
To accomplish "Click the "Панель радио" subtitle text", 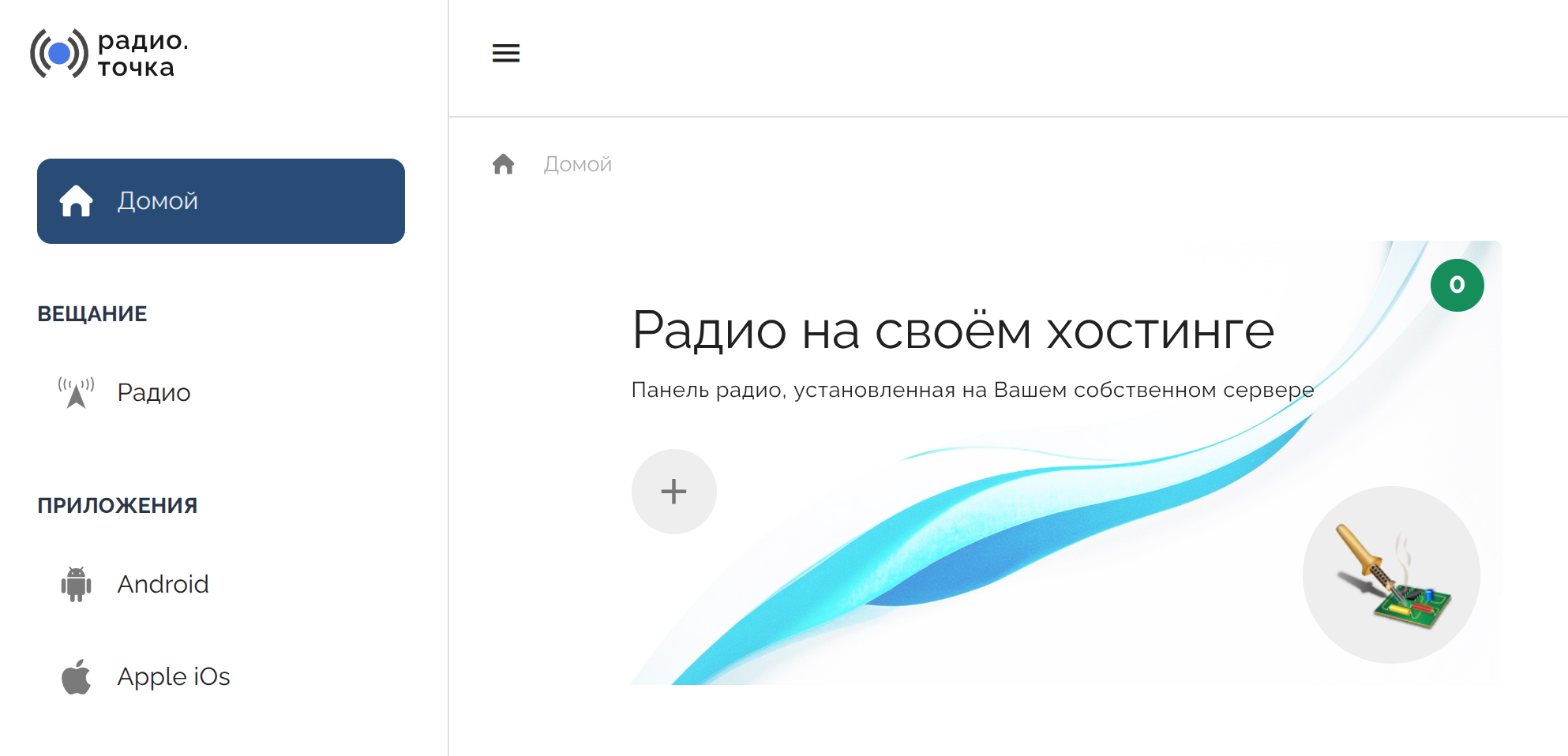I will coord(972,390).
